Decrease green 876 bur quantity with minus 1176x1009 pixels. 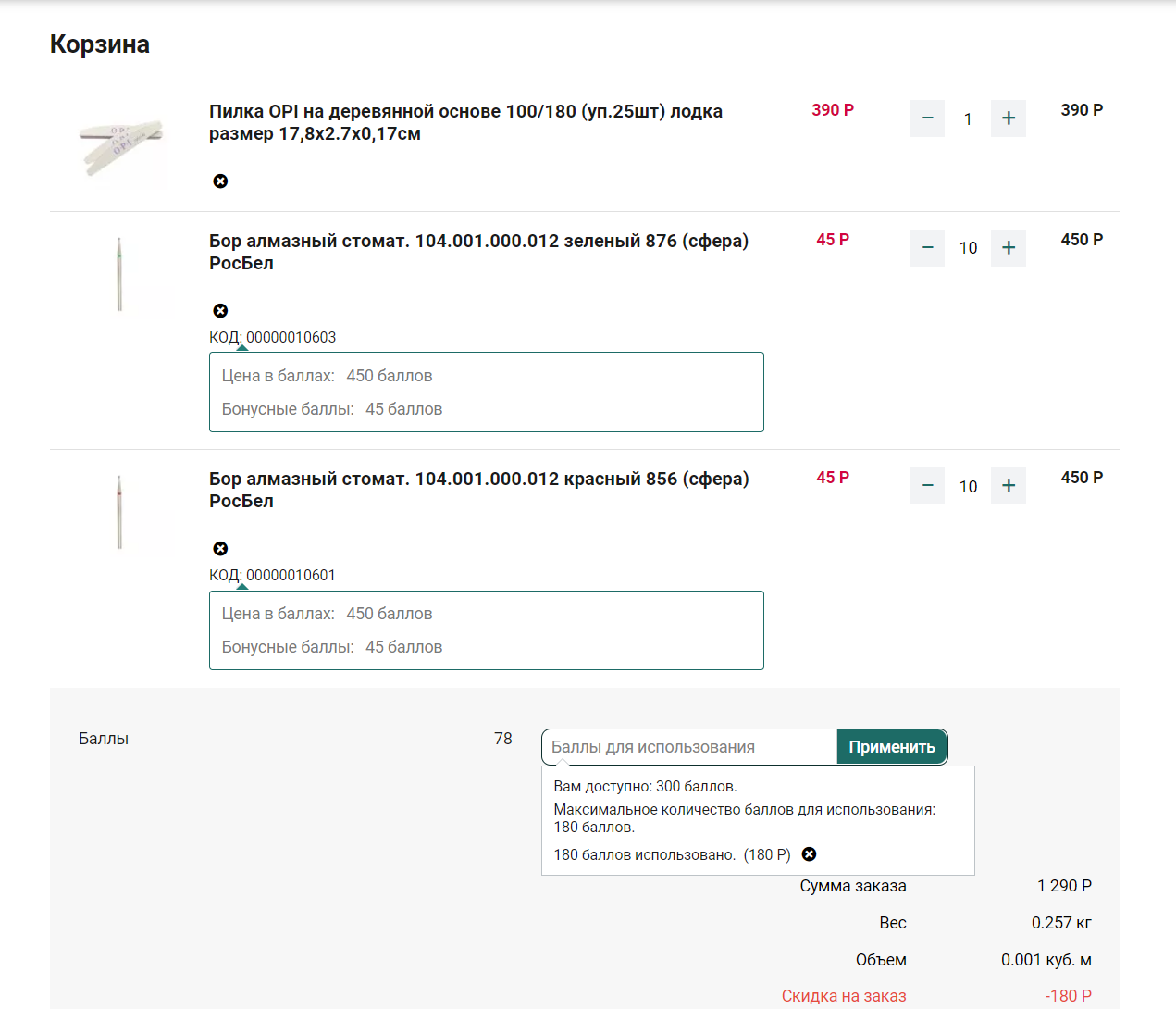pos(927,248)
